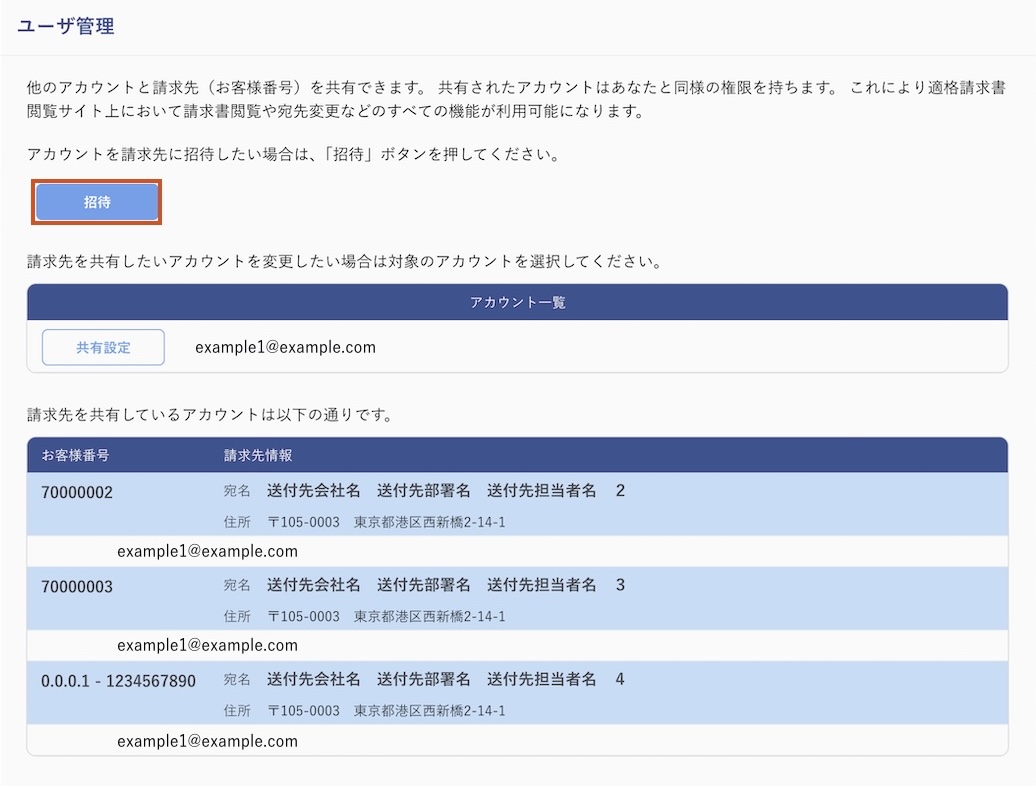Click the 宛名 label in the 70000002 row
Screen dimensions: 1036x786
(237, 492)
